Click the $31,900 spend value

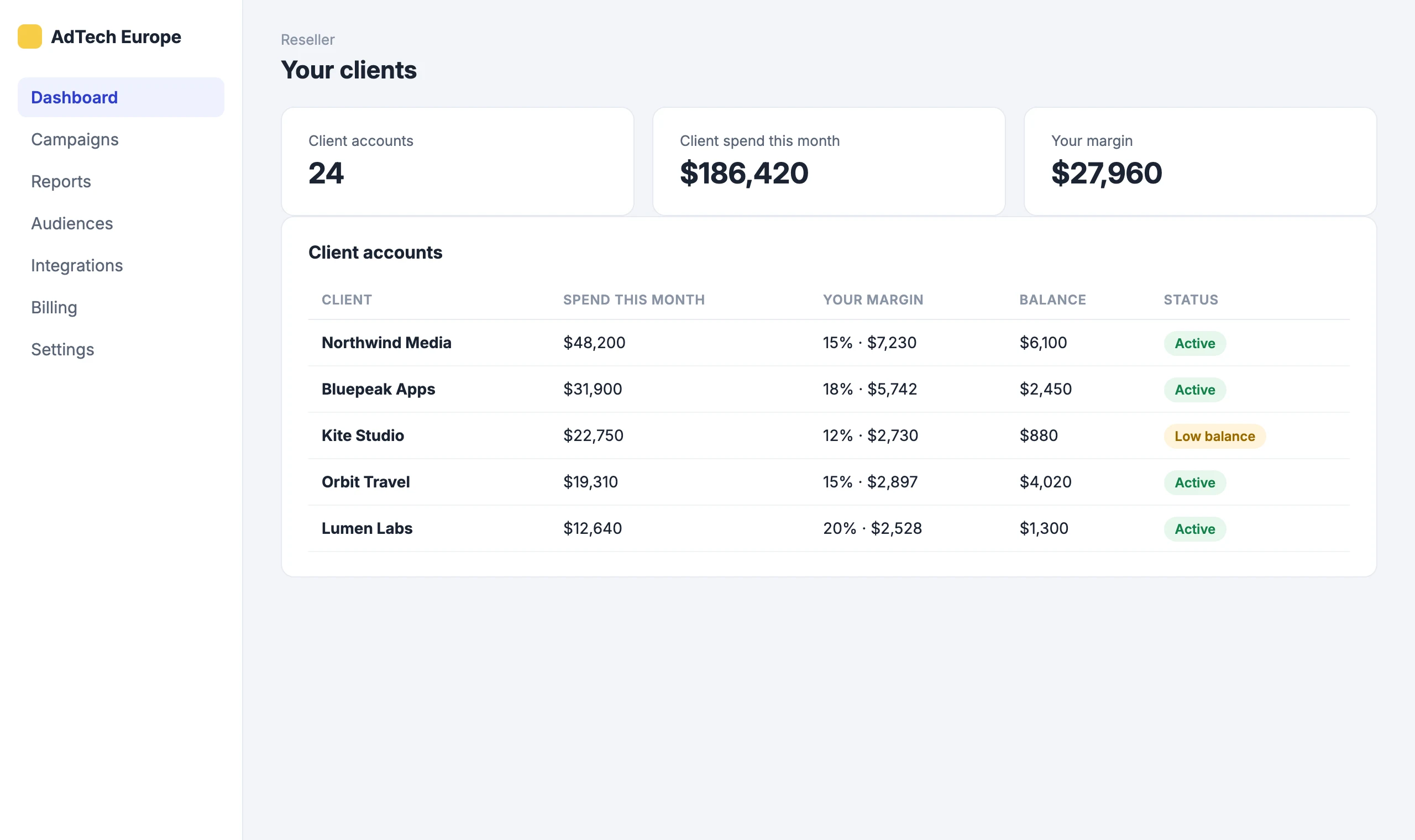(593, 389)
